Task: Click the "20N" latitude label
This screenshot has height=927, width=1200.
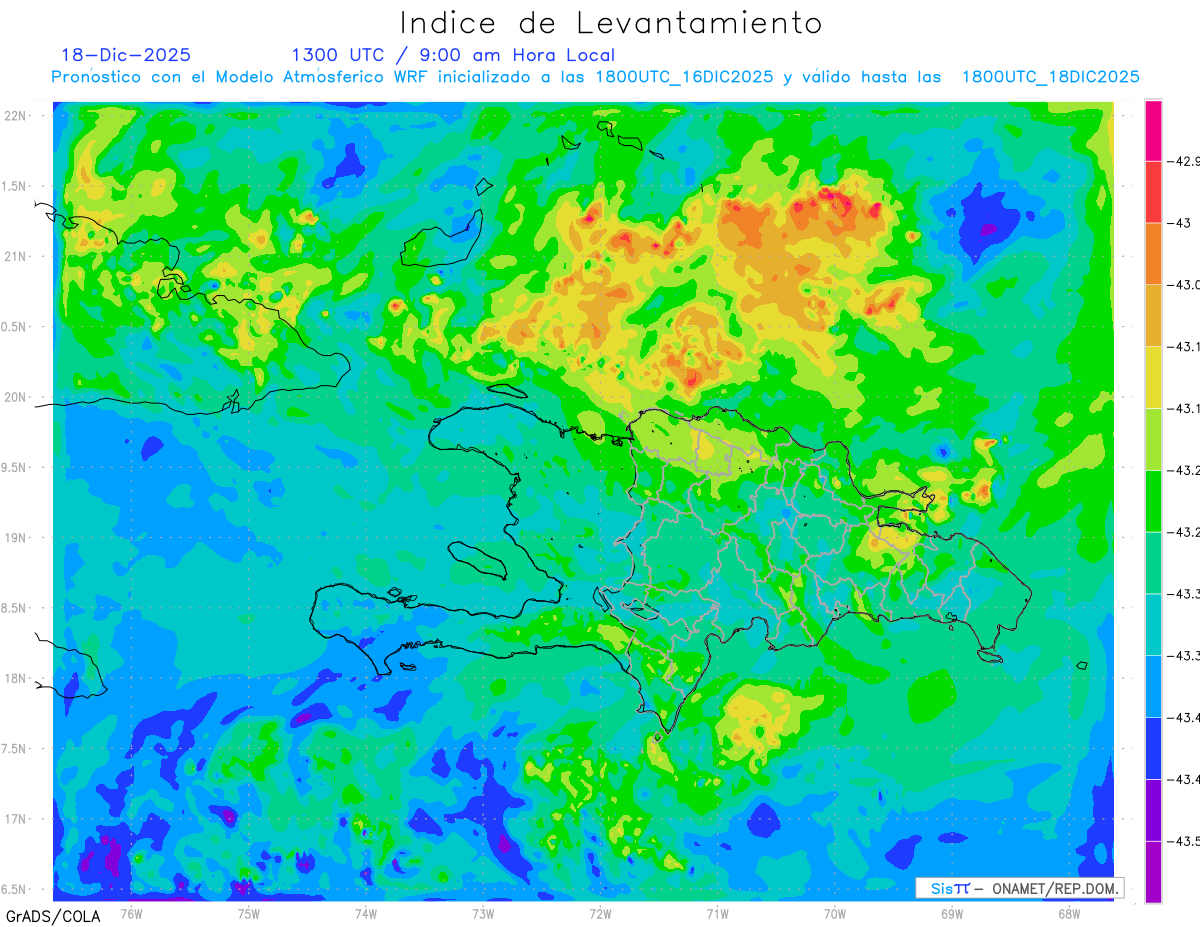Action: tap(16, 397)
